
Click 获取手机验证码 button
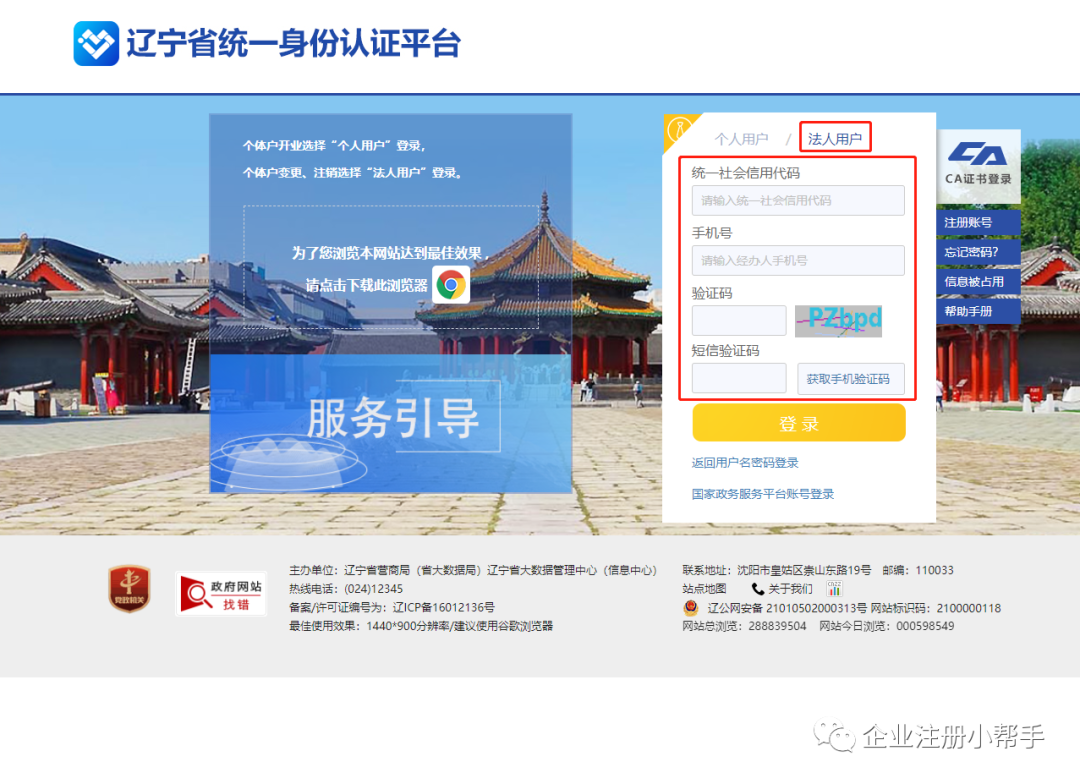pyautogui.click(x=848, y=379)
